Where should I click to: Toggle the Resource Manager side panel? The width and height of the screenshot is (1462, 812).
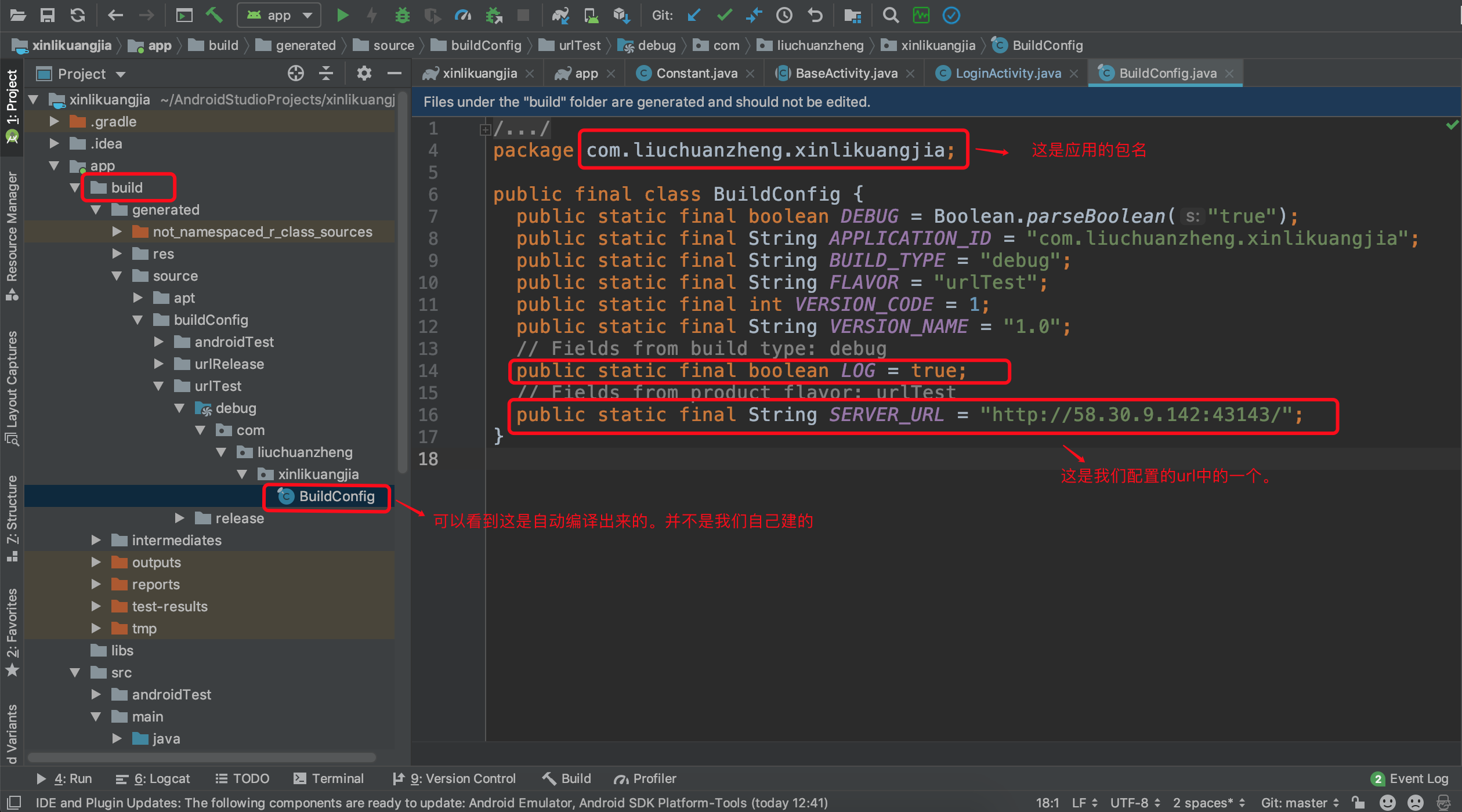12,232
